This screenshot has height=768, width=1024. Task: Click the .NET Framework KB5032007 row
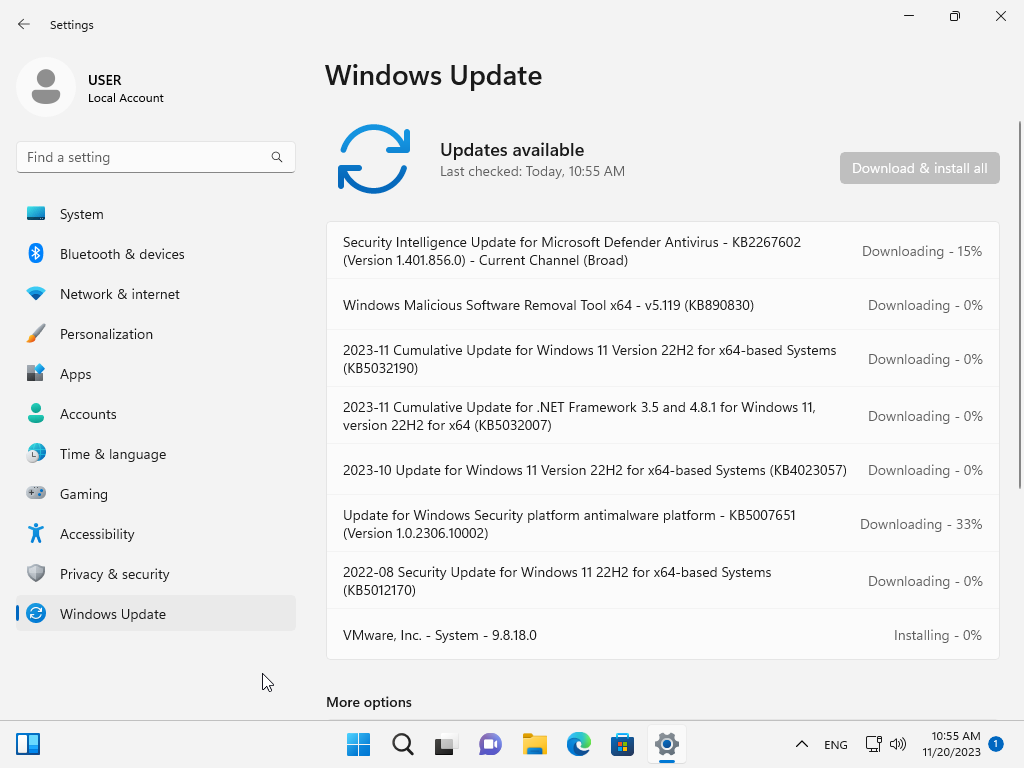coord(663,415)
